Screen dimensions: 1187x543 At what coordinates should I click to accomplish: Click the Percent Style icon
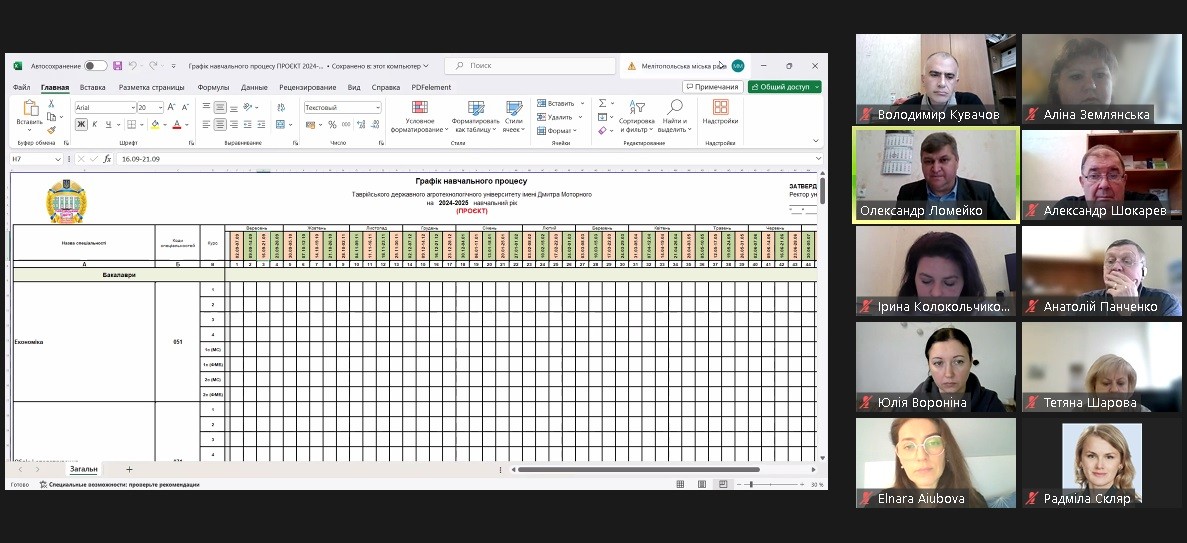click(x=332, y=124)
